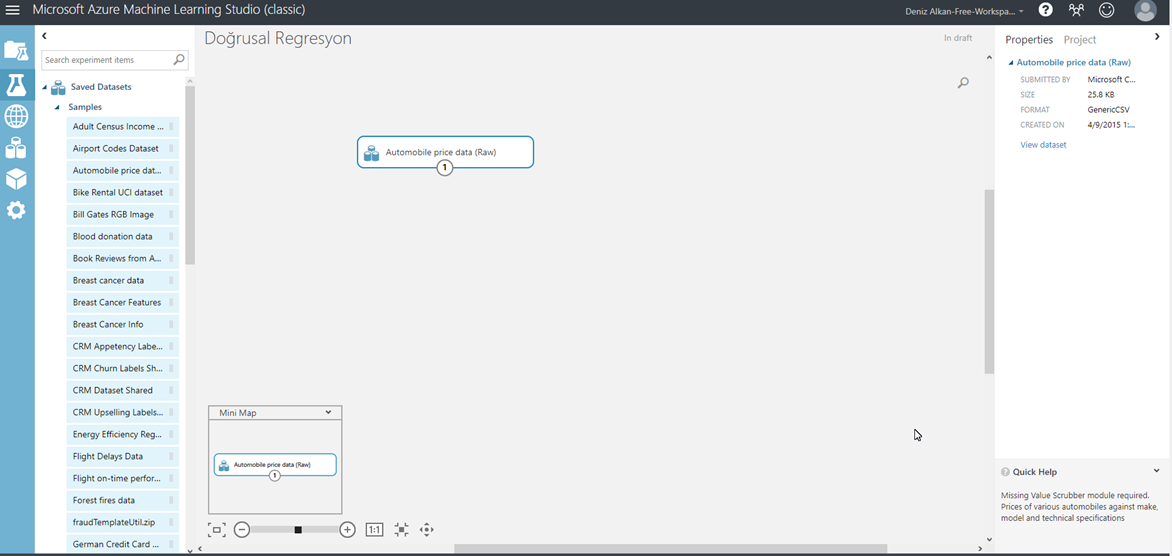Collapse the Saved Datasets tree node

[x=45, y=88]
